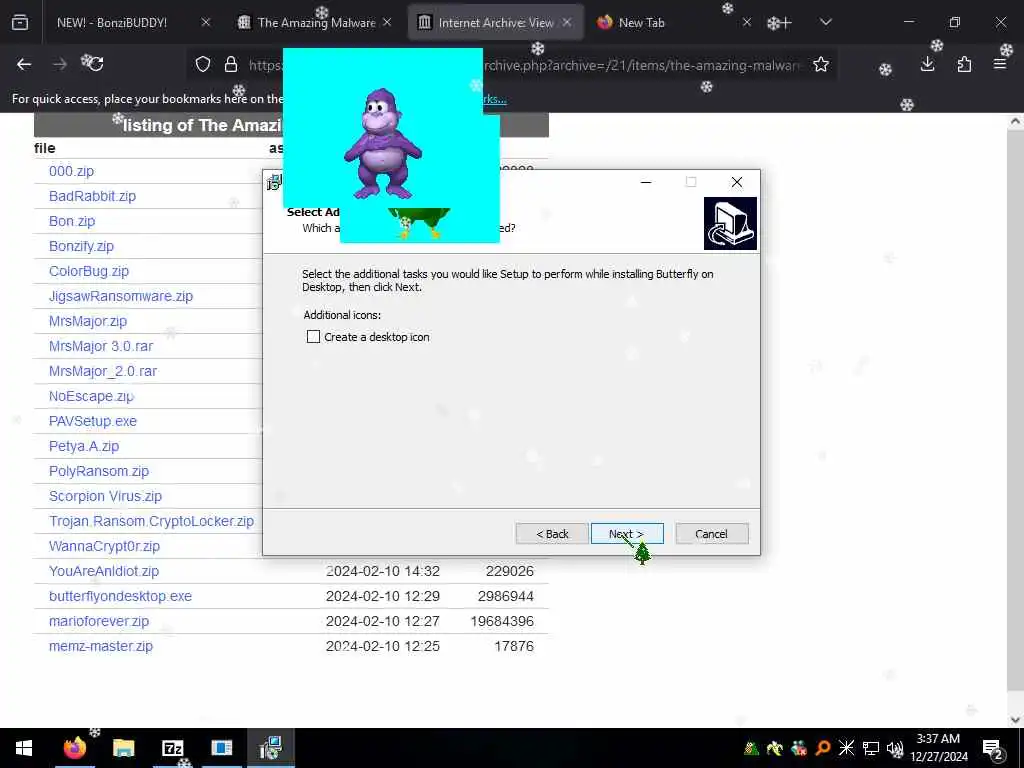Click the purple Bonzi gorilla character
Viewport: 1024px width, 768px height.
(383, 143)
